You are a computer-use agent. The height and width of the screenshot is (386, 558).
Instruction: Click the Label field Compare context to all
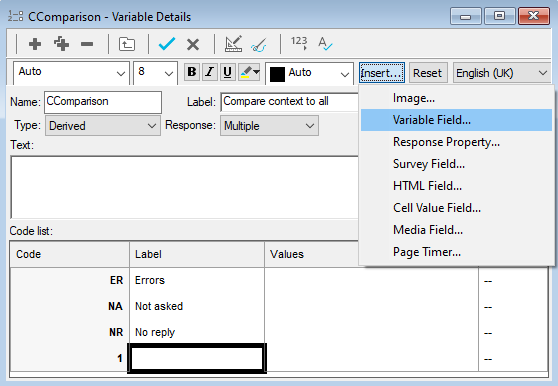(x=289, y=102)
